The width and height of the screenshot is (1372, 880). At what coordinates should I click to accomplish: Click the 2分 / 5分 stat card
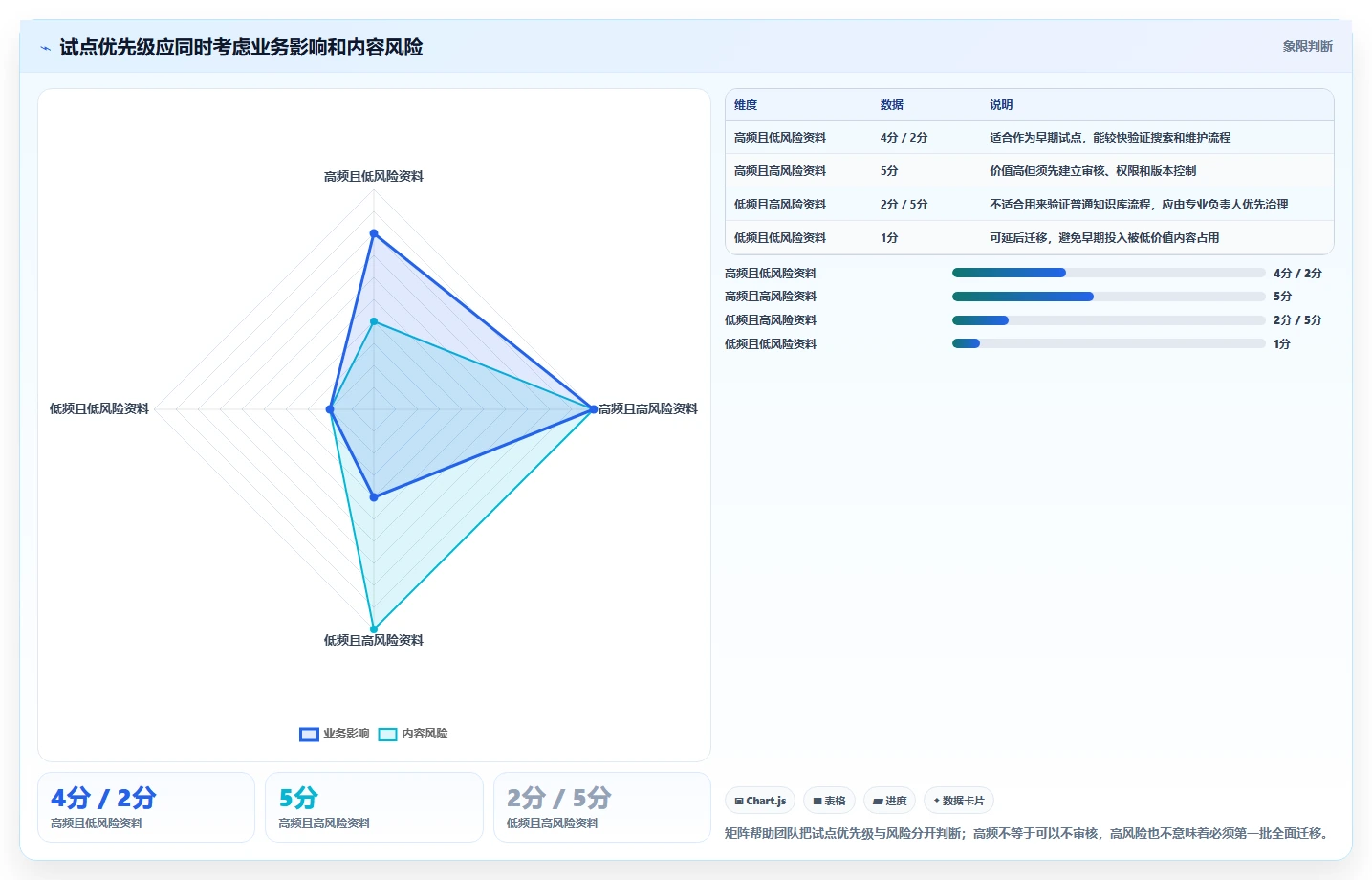(602, 807)
